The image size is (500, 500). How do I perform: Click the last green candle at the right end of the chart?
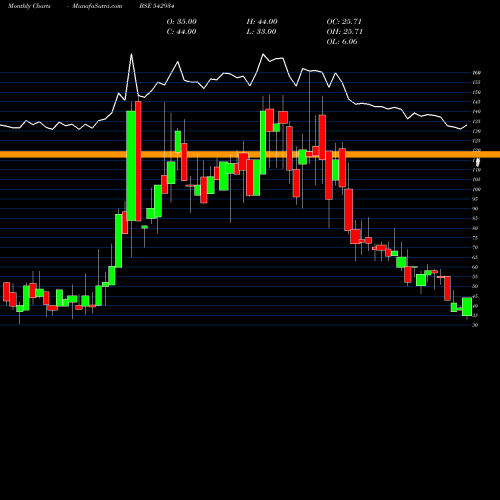tap(467, 307)
